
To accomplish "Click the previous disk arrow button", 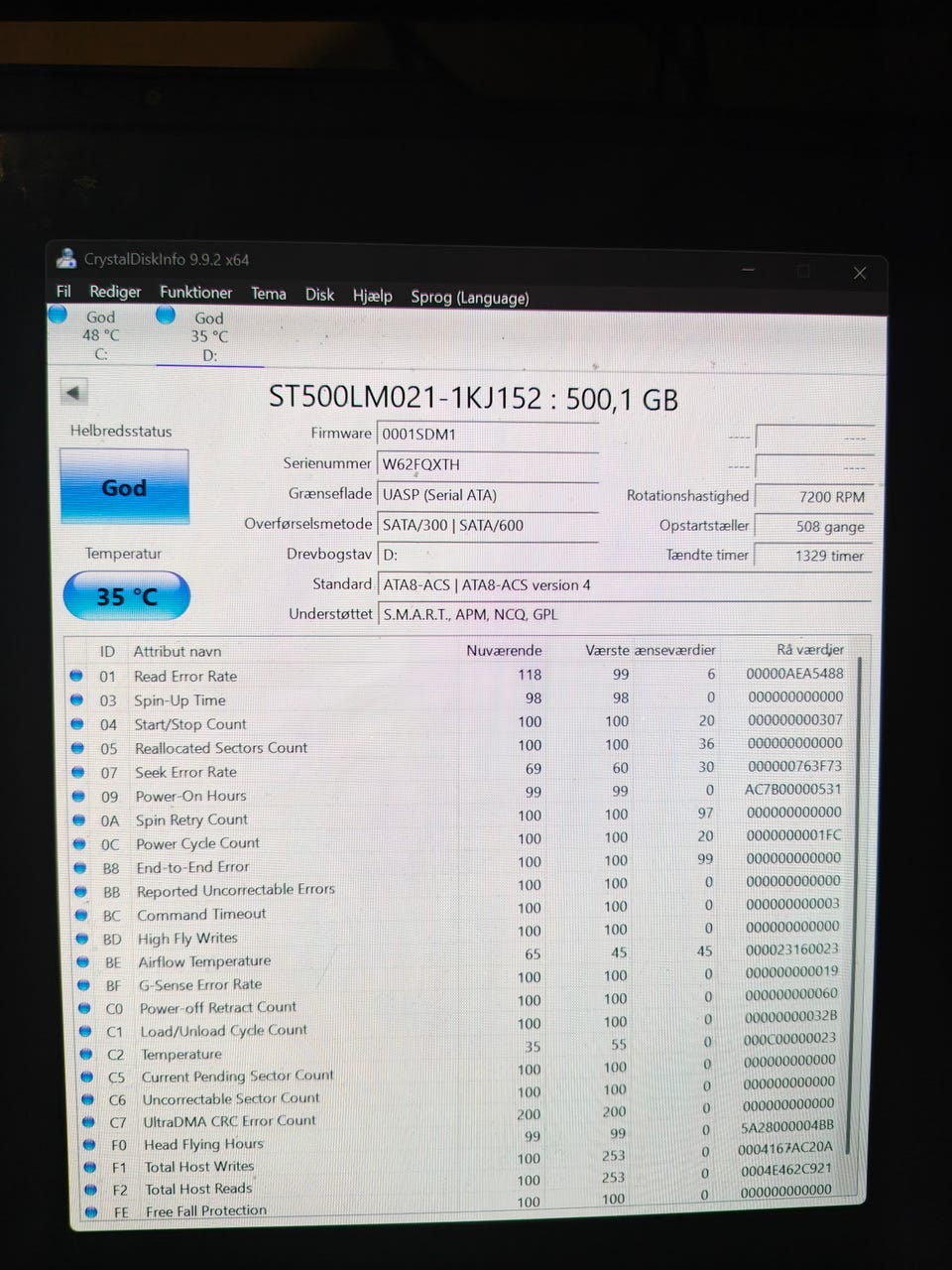I will click(73, 392).
